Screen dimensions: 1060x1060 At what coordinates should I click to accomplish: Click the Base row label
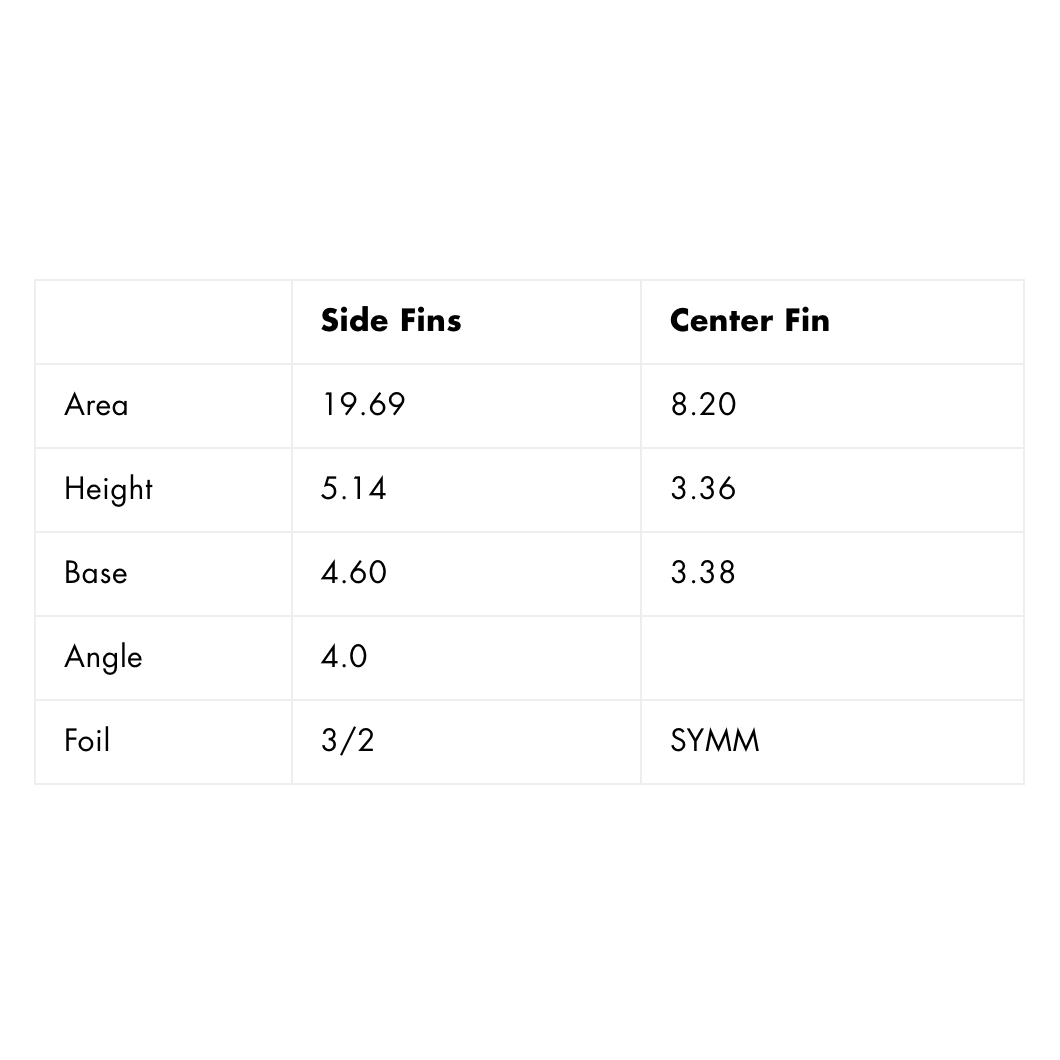96,573
